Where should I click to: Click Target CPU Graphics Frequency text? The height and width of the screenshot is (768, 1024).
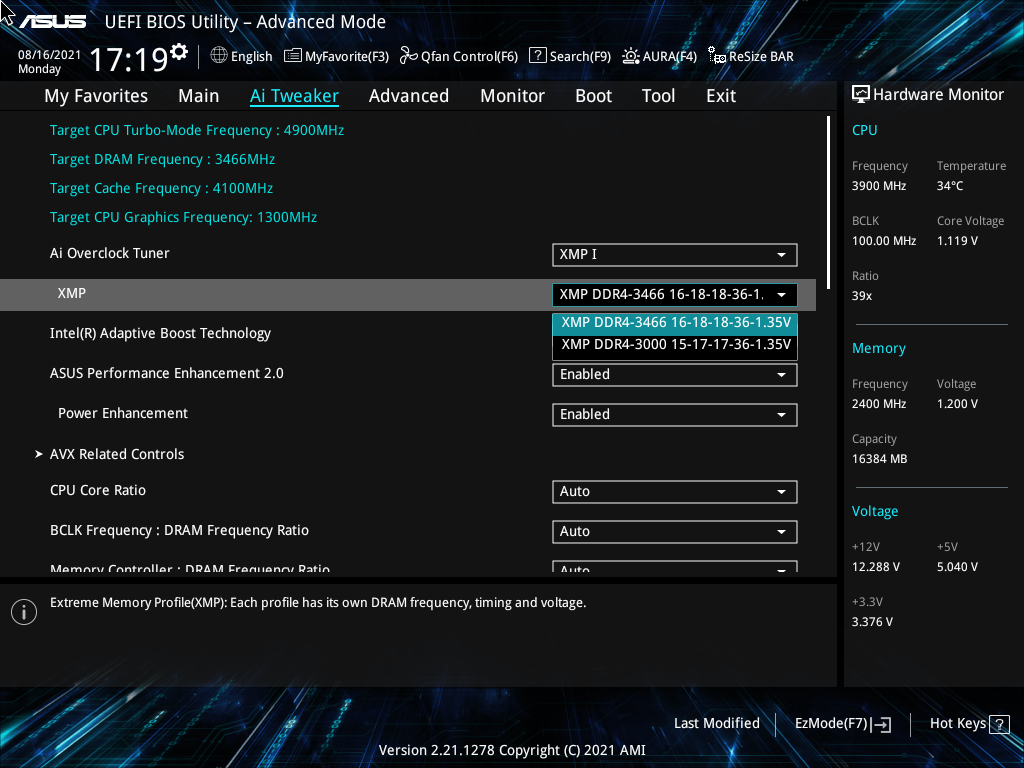point(183,217)
